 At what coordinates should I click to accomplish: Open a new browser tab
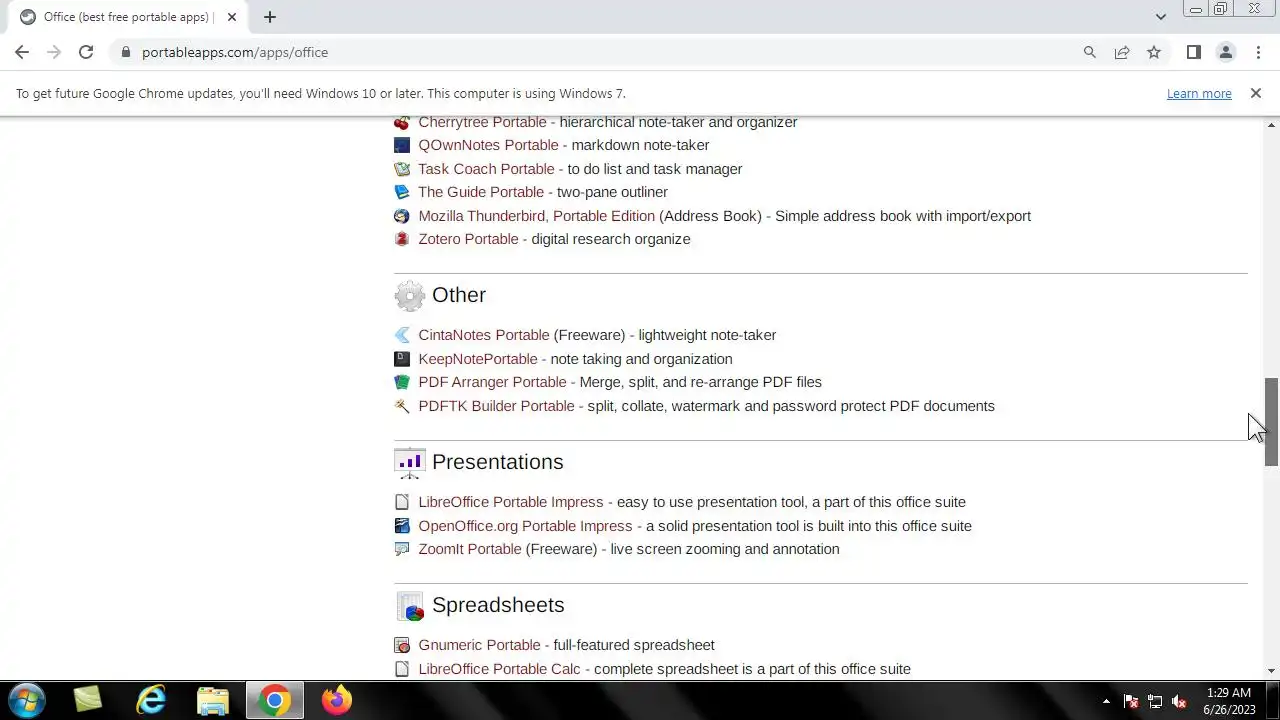270,17
